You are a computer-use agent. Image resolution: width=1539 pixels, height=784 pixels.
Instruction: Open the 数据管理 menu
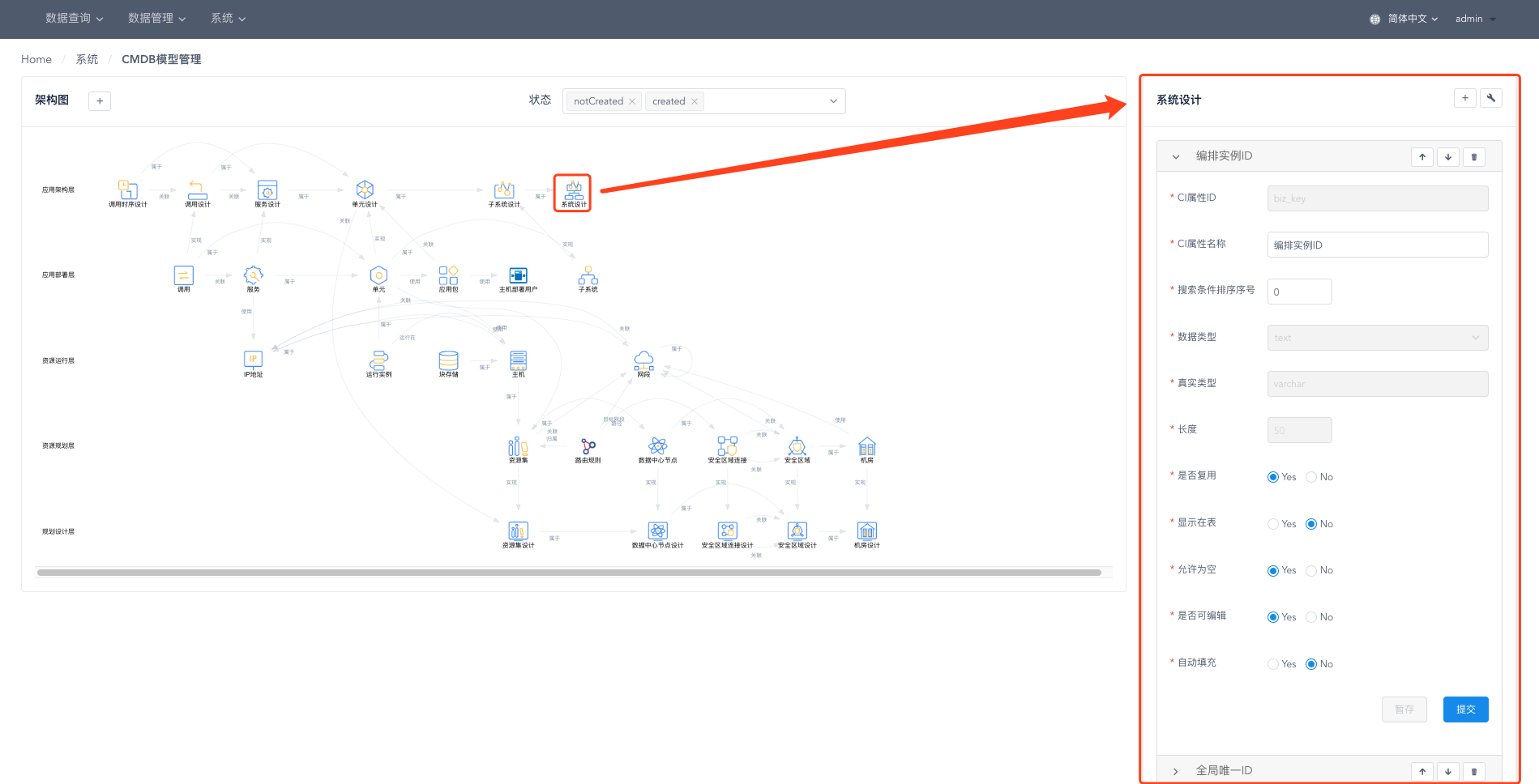(x=157, y=18)
